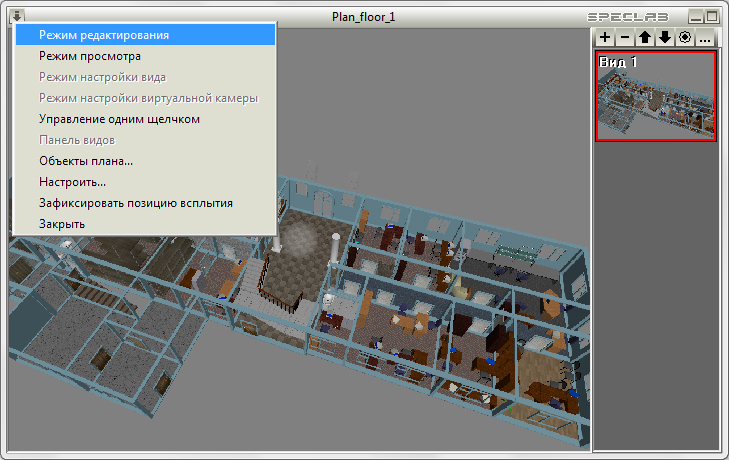Move view up with up arrow

click(x=645, y=38)
